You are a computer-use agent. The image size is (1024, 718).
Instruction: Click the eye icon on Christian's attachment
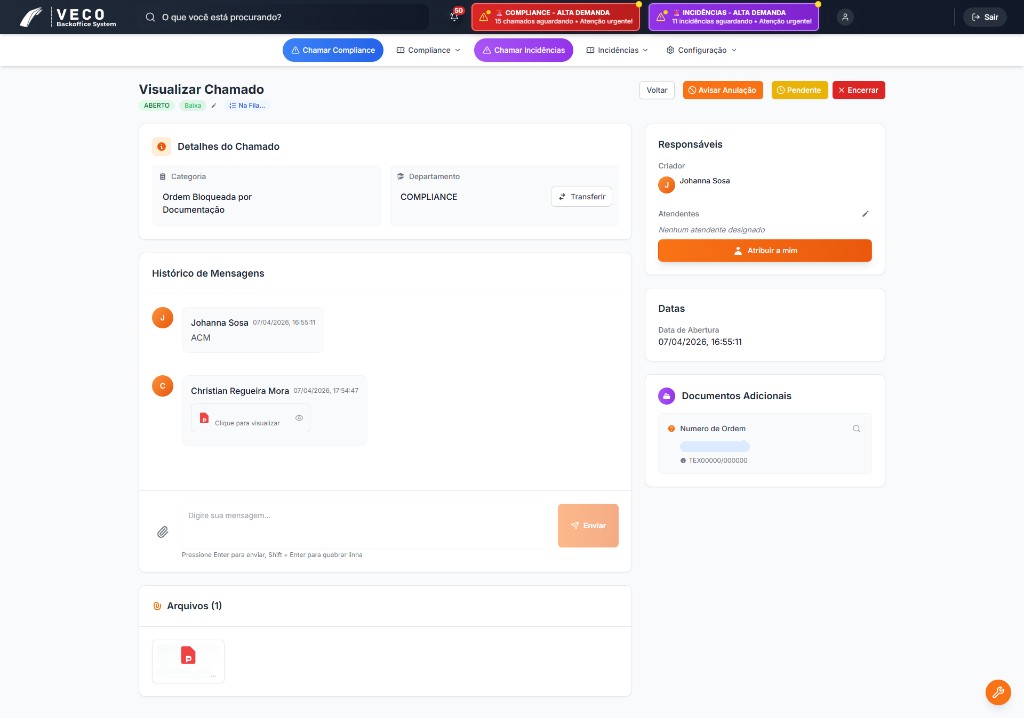(x=298, y=419)
